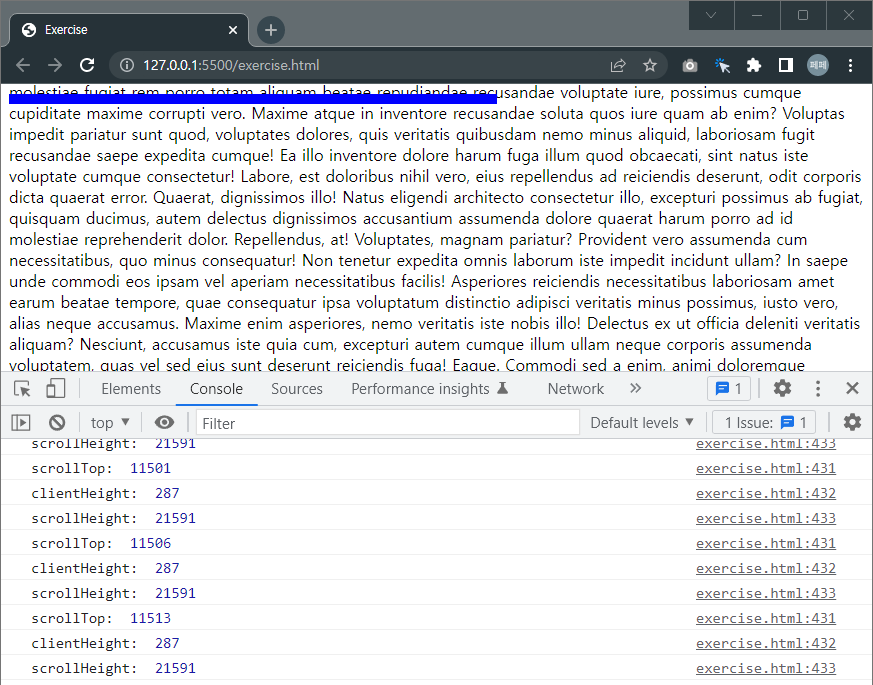Switch to Elements panel
The image size is (873, 685).
point(131,389)
